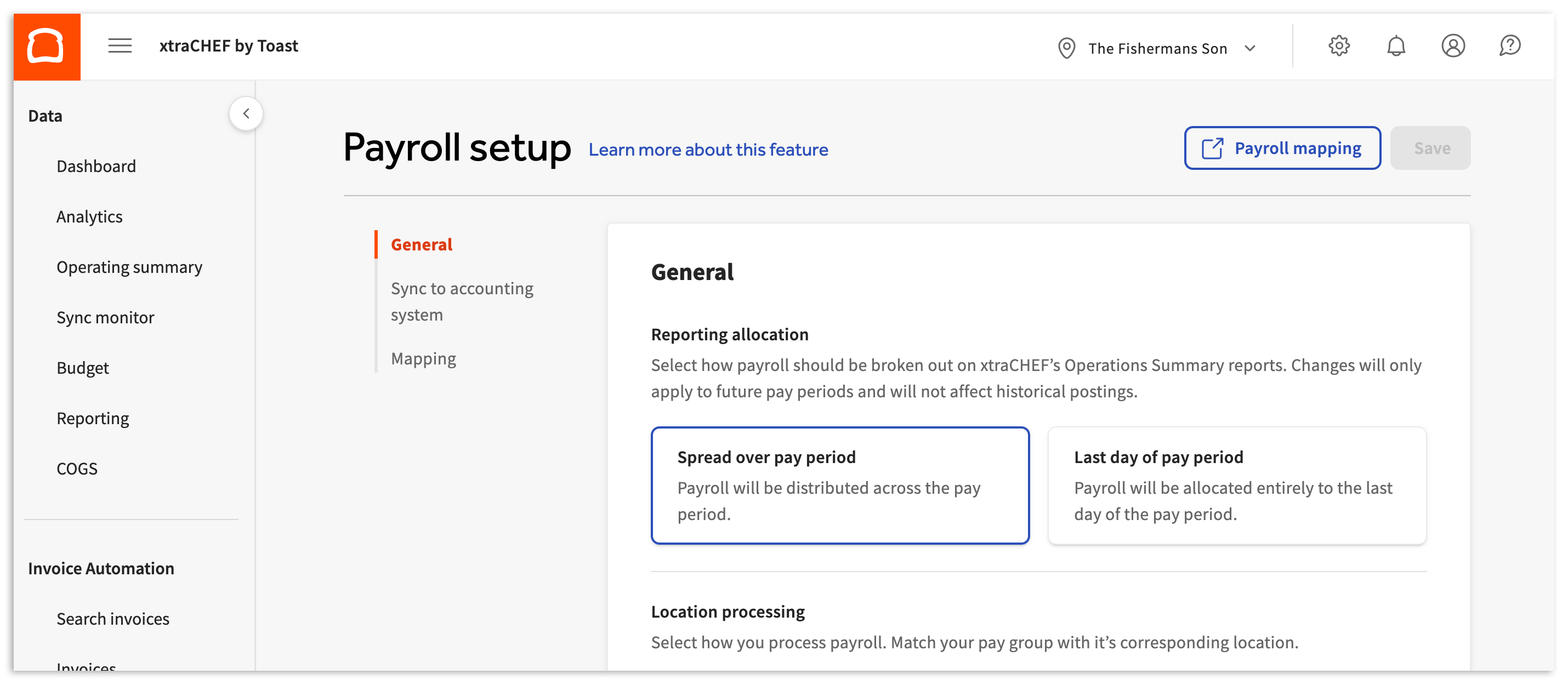Click Learn more about this feature link
This screenshot has width=1568, height=685.
(x=708, y=150)
